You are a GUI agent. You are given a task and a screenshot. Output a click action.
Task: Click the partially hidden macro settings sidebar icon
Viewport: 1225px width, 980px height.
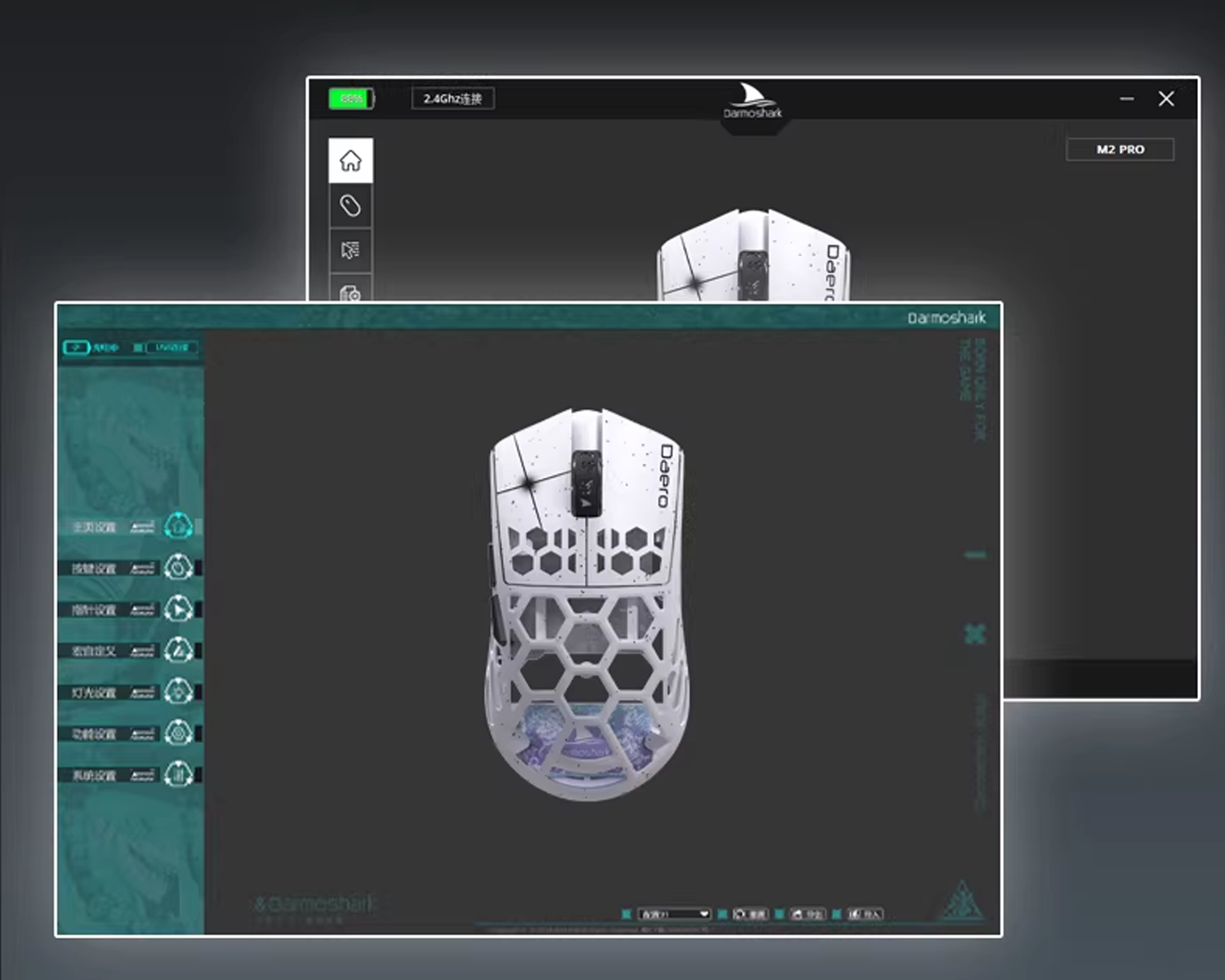point(350,292)
